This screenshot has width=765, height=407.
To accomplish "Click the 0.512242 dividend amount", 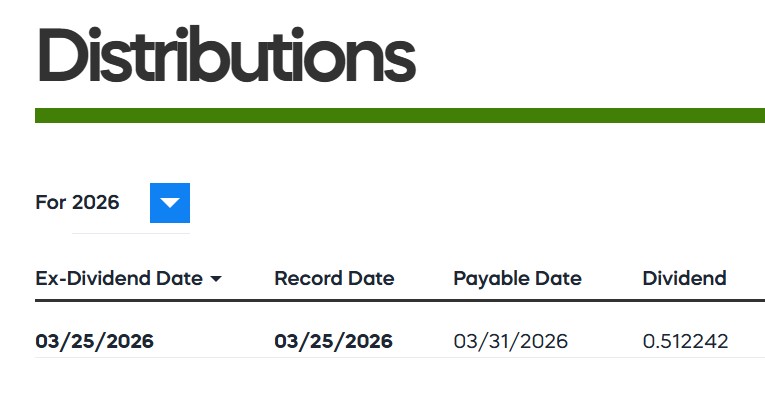I will click(685, 341).
